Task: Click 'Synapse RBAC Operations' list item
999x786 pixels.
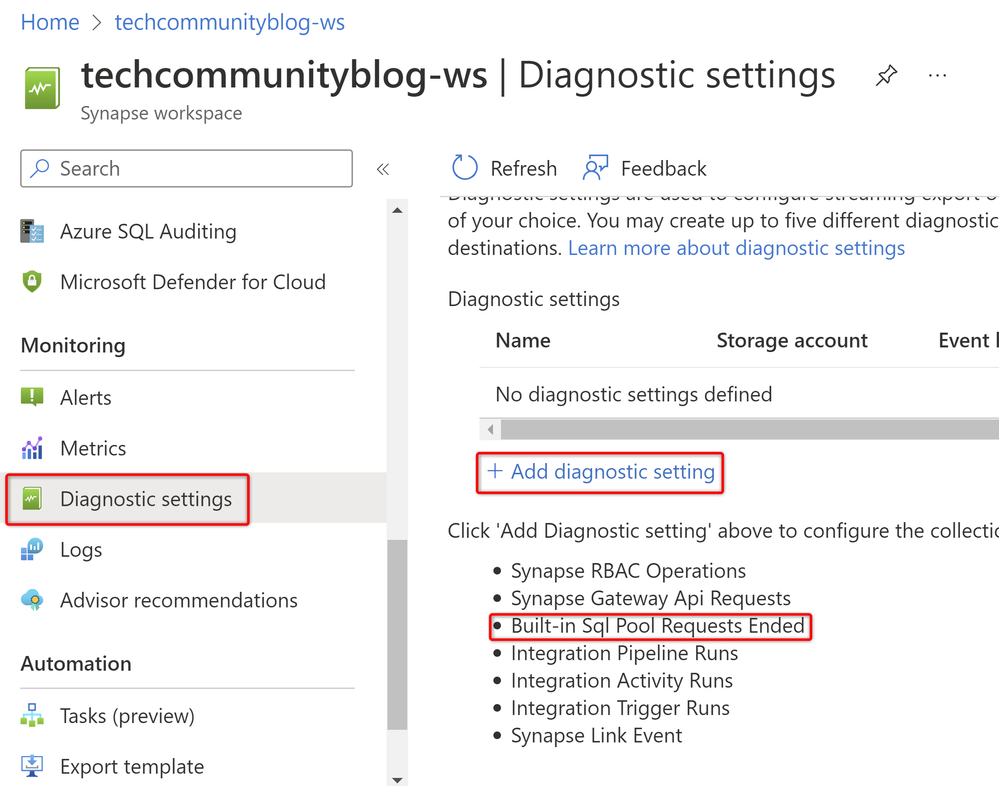Action: [628, 571]
